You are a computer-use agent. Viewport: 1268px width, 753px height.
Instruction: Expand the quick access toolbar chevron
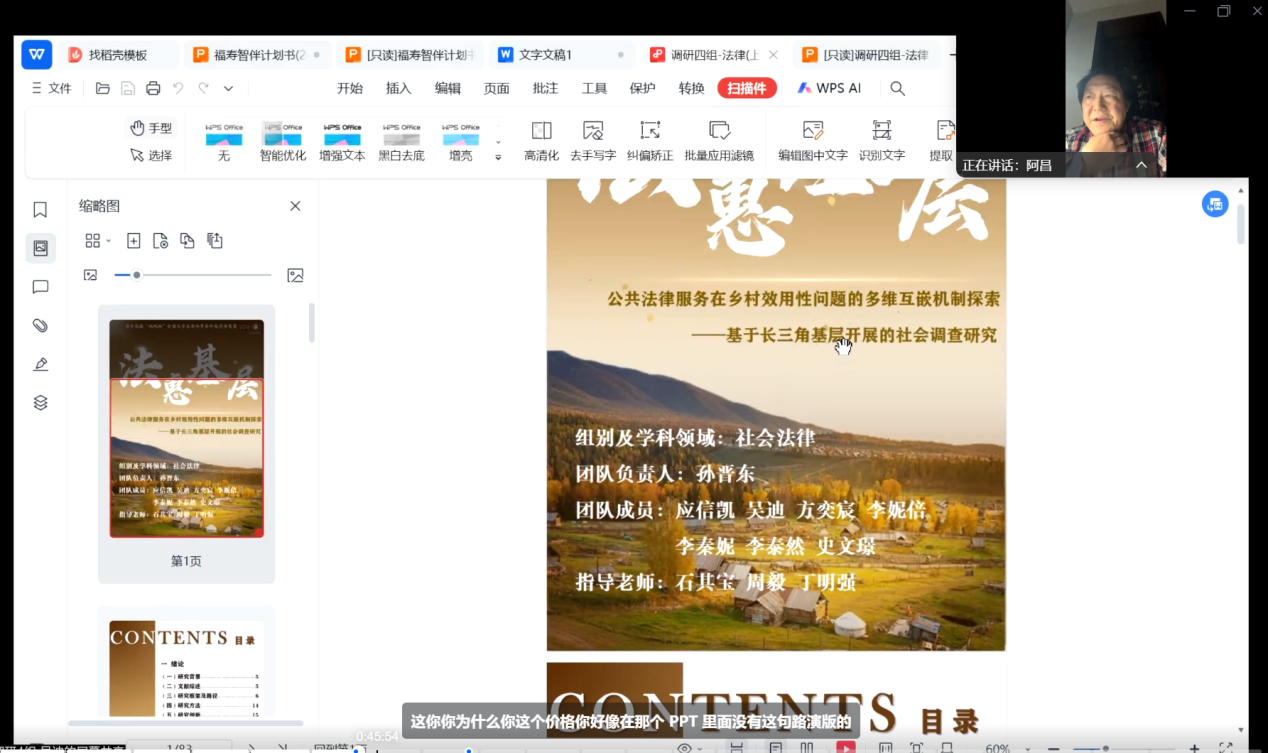coord(228,88)
